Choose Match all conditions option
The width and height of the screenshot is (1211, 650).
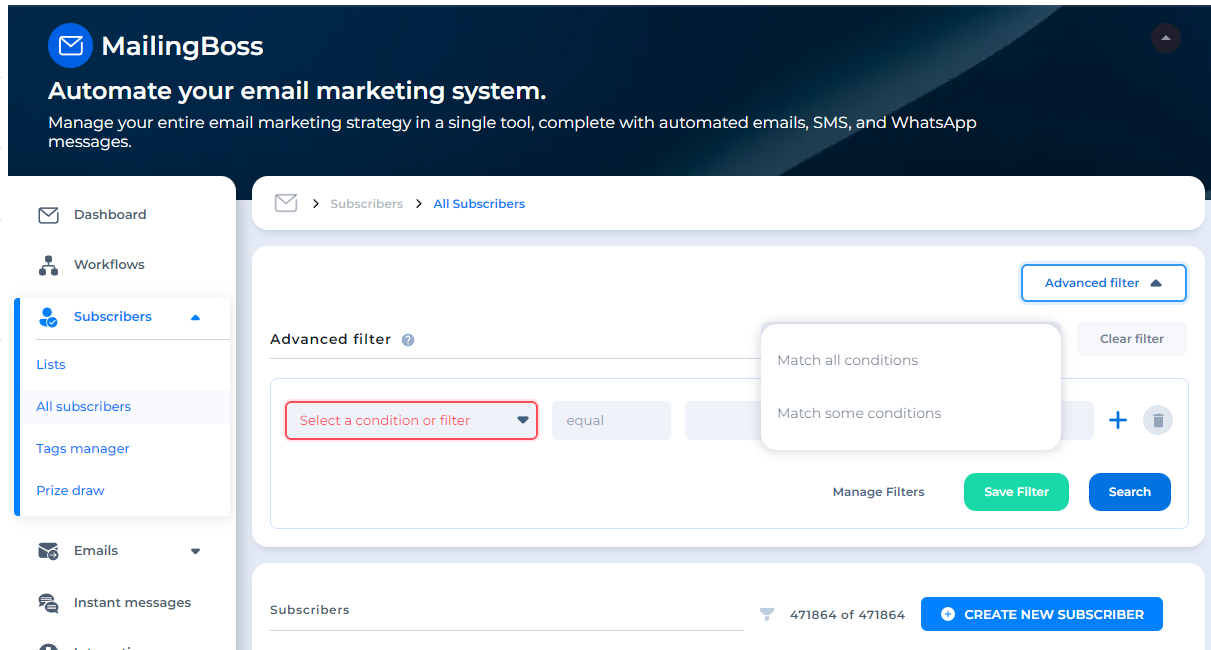click(847, 360)
